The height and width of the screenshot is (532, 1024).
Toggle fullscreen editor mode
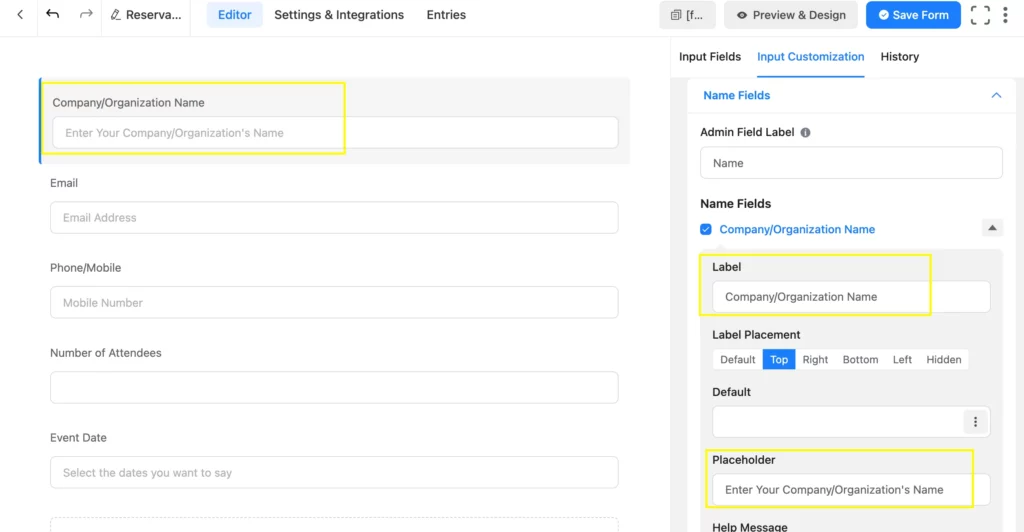[980, 14]
